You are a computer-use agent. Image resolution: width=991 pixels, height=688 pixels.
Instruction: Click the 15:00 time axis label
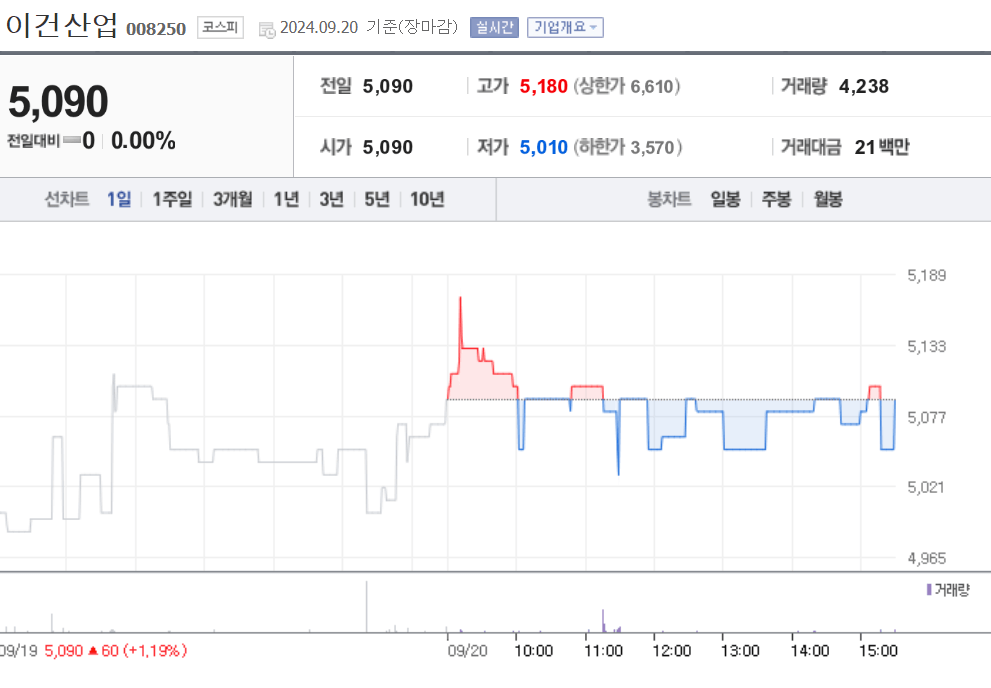pos(878,651)
